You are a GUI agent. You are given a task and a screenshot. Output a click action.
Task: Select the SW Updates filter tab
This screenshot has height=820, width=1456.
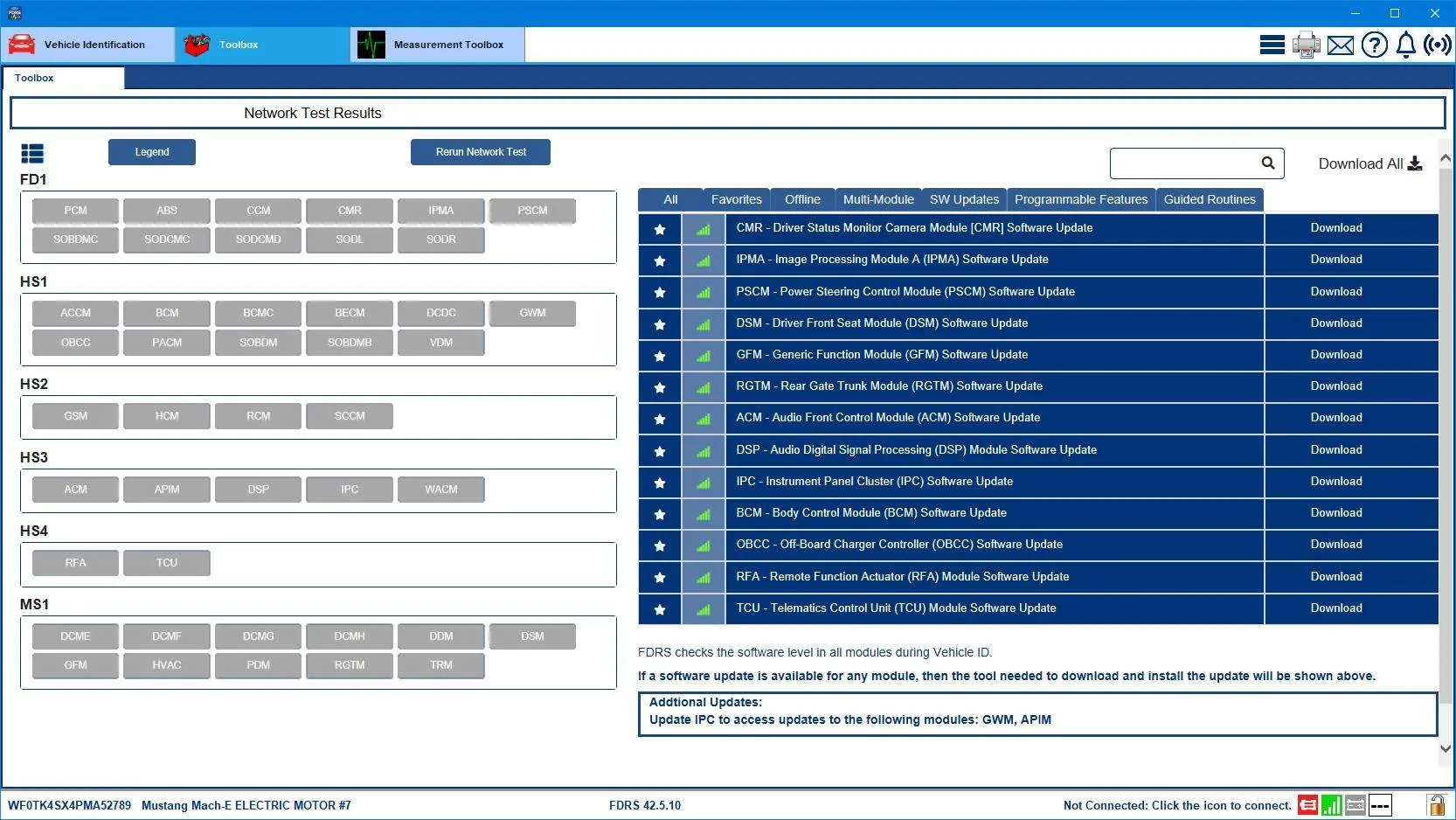click(x=964, y=199)
